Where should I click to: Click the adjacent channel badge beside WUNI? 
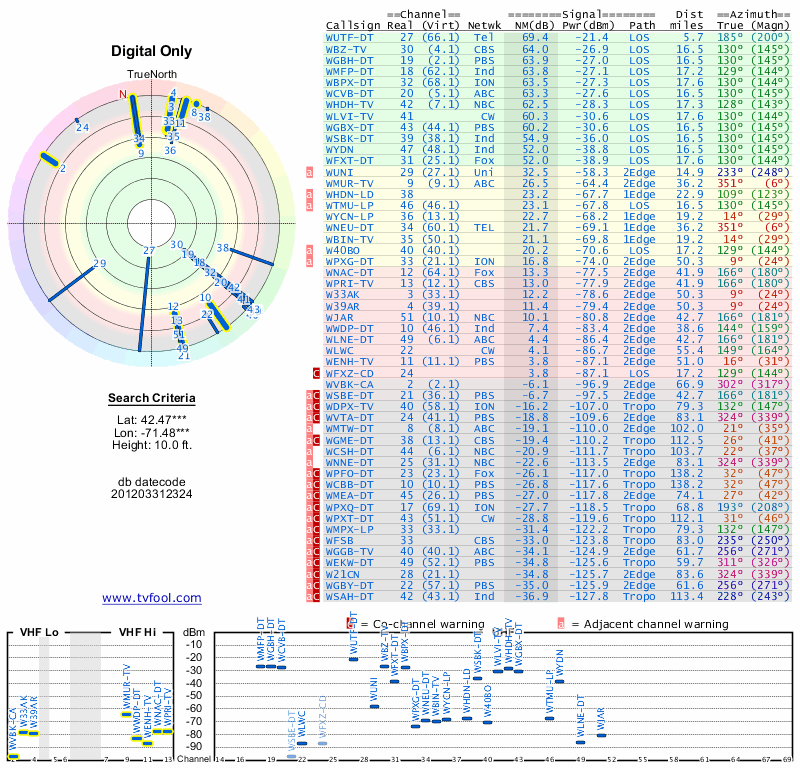309,172
